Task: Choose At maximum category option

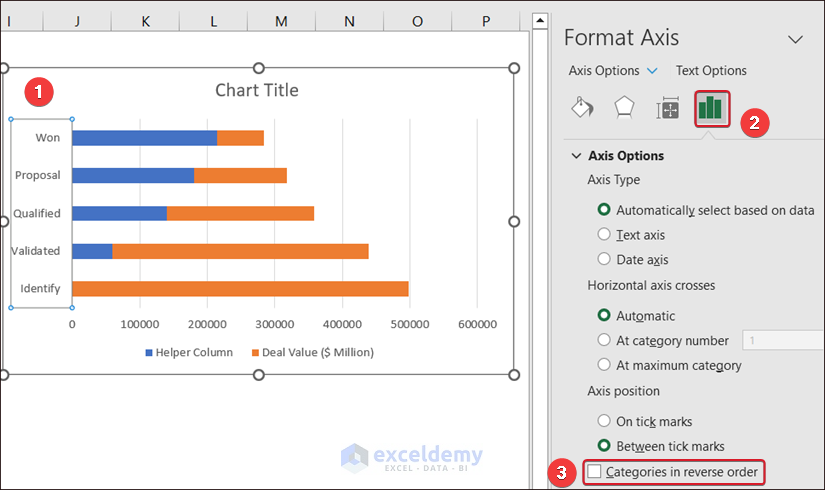Action: [x=604, y=365]
